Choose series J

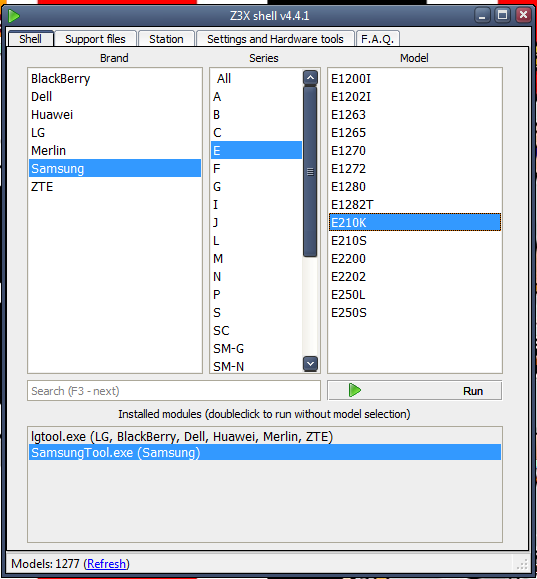coord(256,222)
